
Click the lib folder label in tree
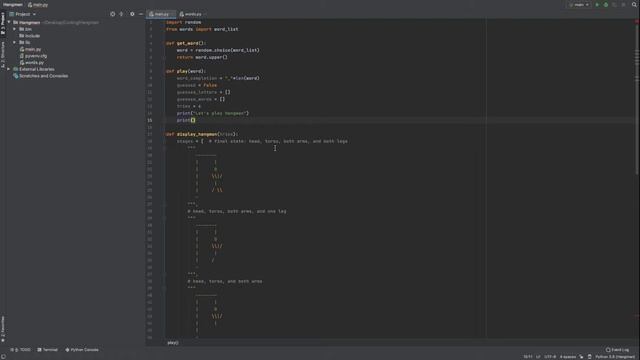pos(27,42)
